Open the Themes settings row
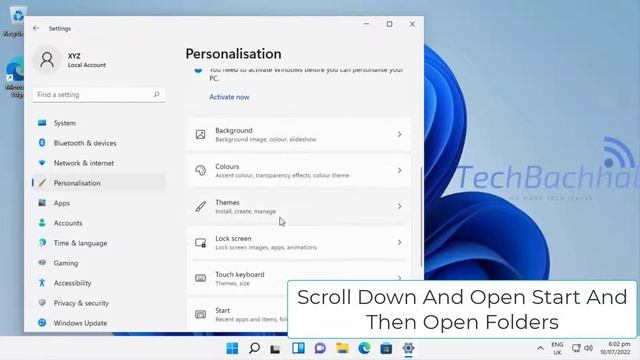The height and width of the screenshot is (360, 640). [x=298, y=207]
